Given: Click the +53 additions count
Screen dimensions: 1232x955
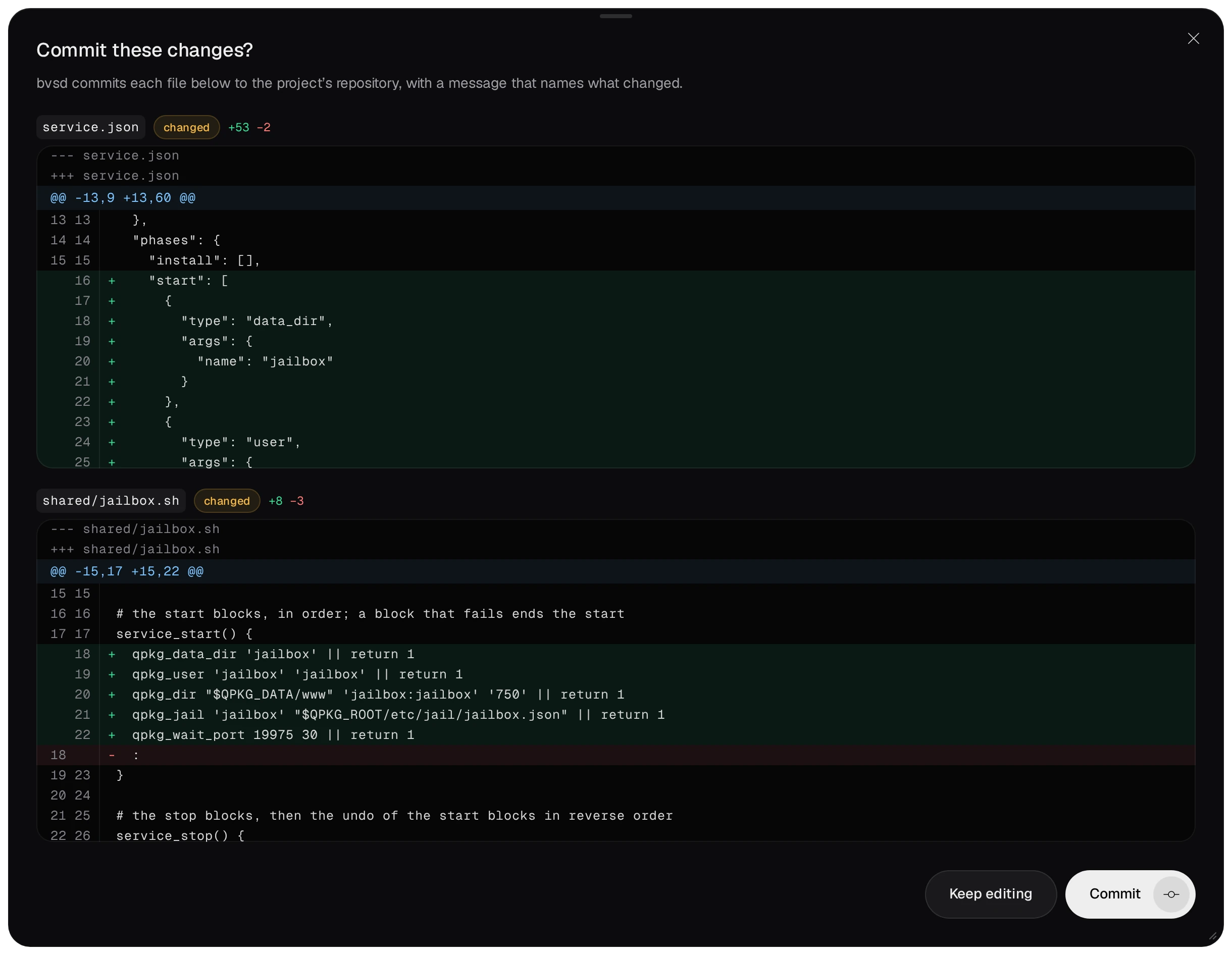Looking at the screenshot, I should click(239, 128).
